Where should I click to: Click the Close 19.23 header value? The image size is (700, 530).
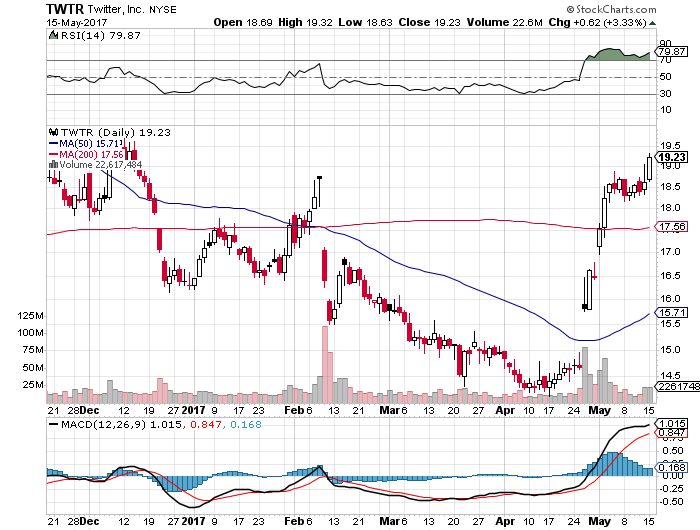point(429,22)
